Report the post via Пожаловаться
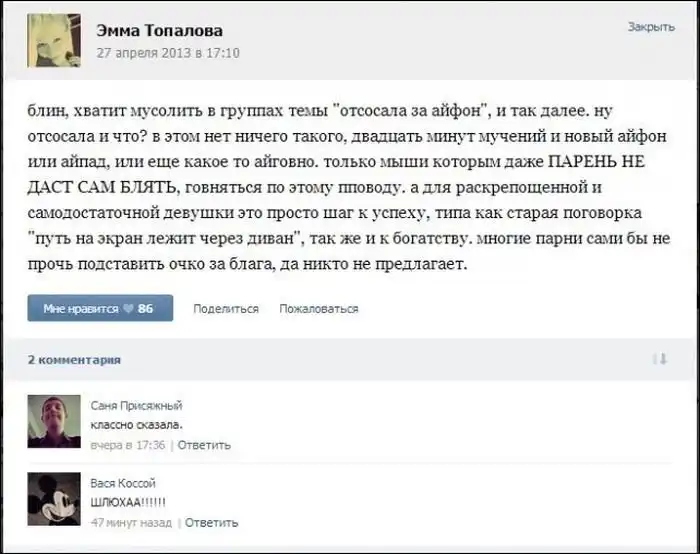Screen dimensions: 700x554 pos(319,308)
